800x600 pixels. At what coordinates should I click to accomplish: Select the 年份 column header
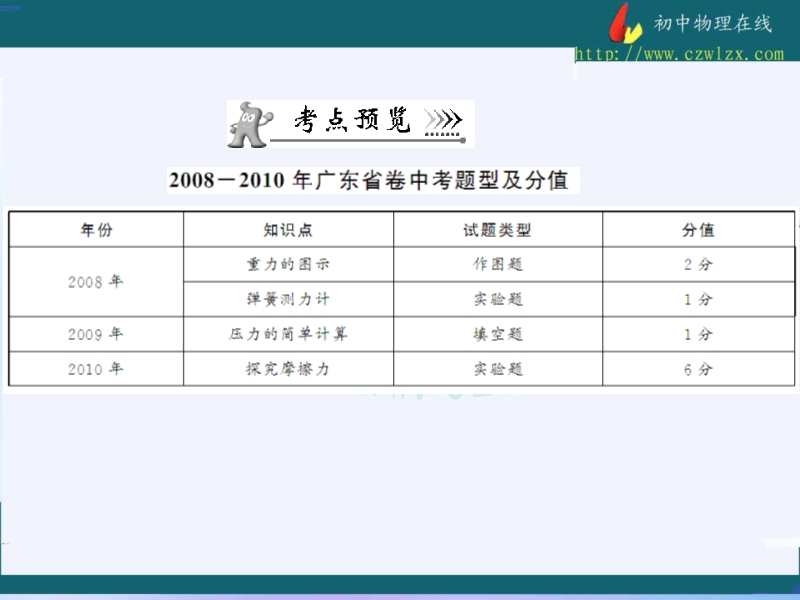(x=96, y=230)
